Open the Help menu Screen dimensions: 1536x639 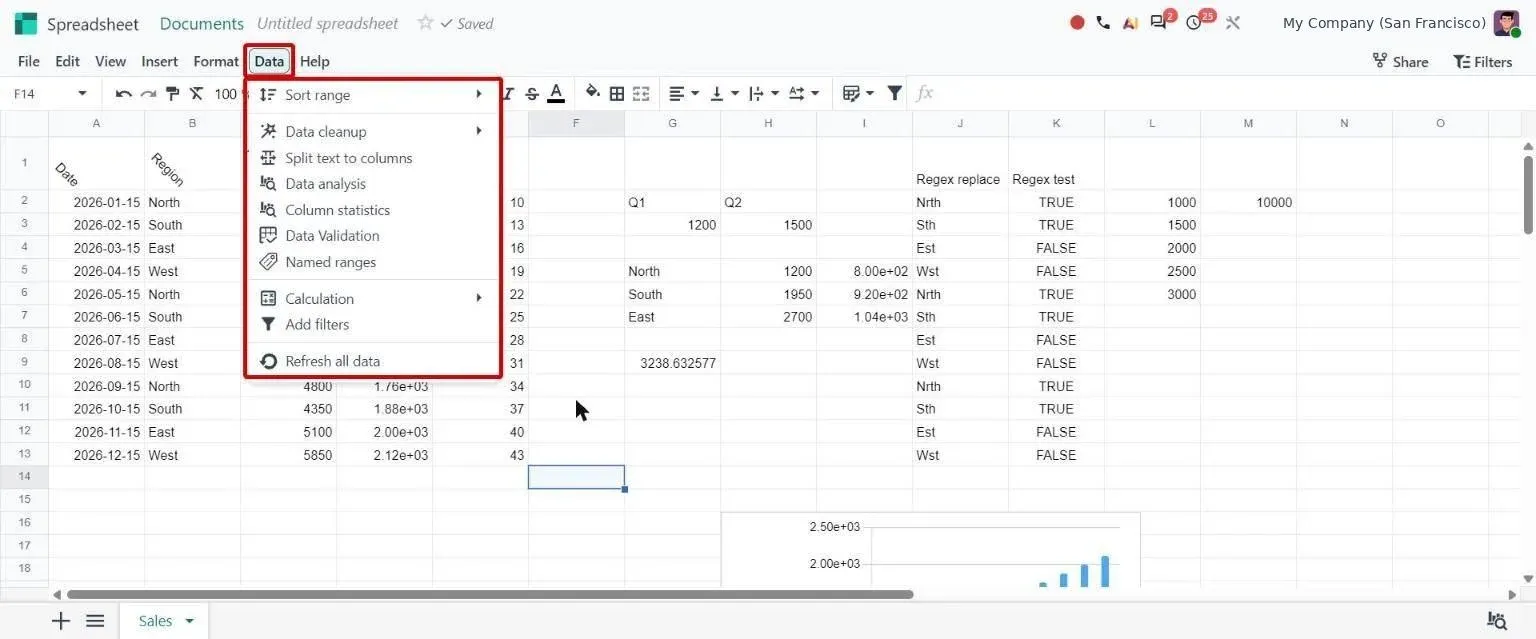(315, 61)
